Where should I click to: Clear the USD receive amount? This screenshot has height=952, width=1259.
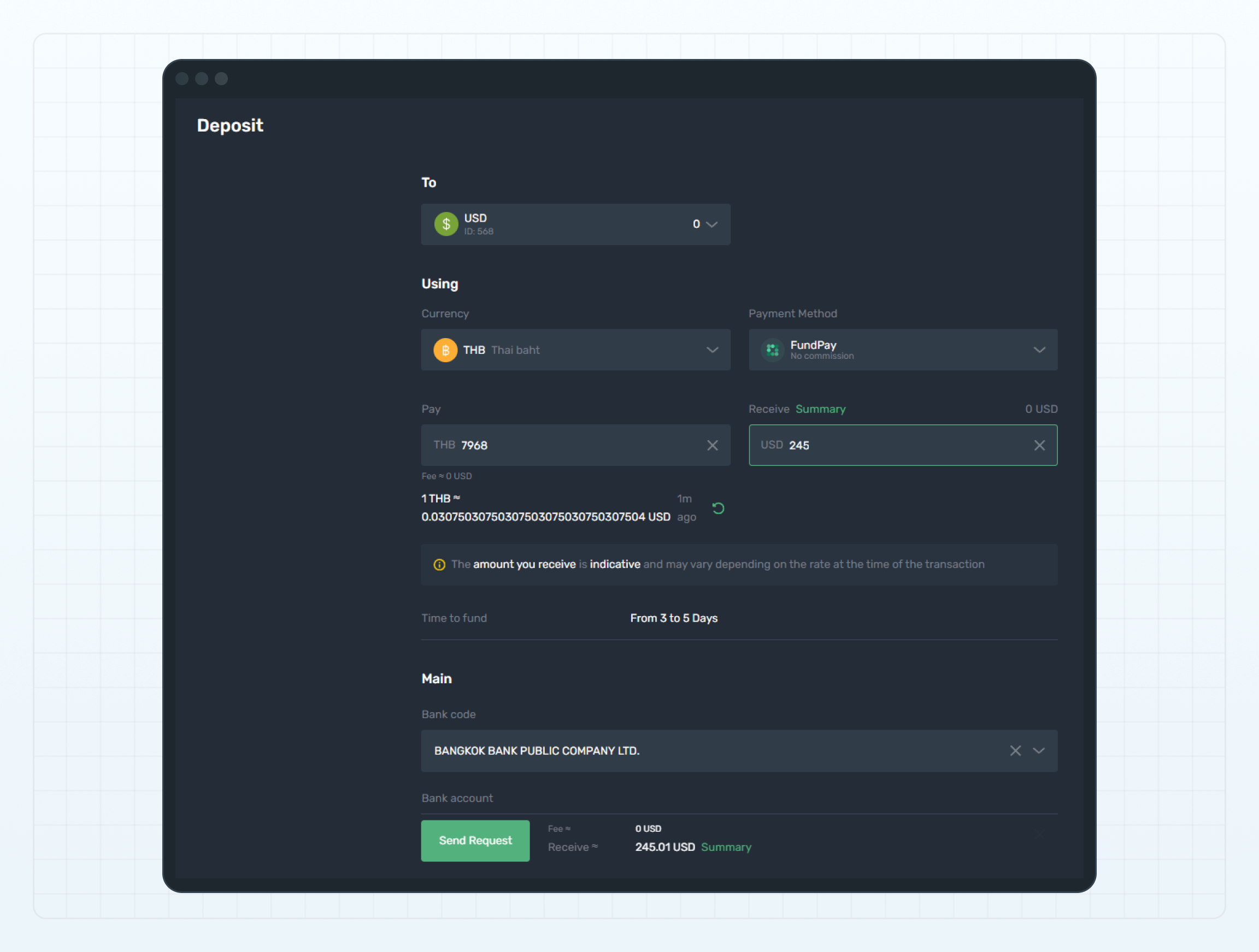(1039, 445)
